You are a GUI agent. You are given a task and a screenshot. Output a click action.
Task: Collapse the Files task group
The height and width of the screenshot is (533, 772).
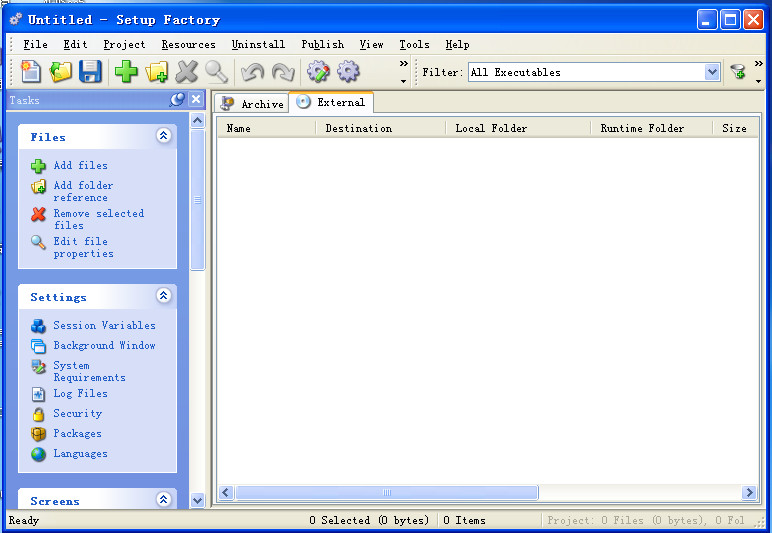tap(164, 136)
